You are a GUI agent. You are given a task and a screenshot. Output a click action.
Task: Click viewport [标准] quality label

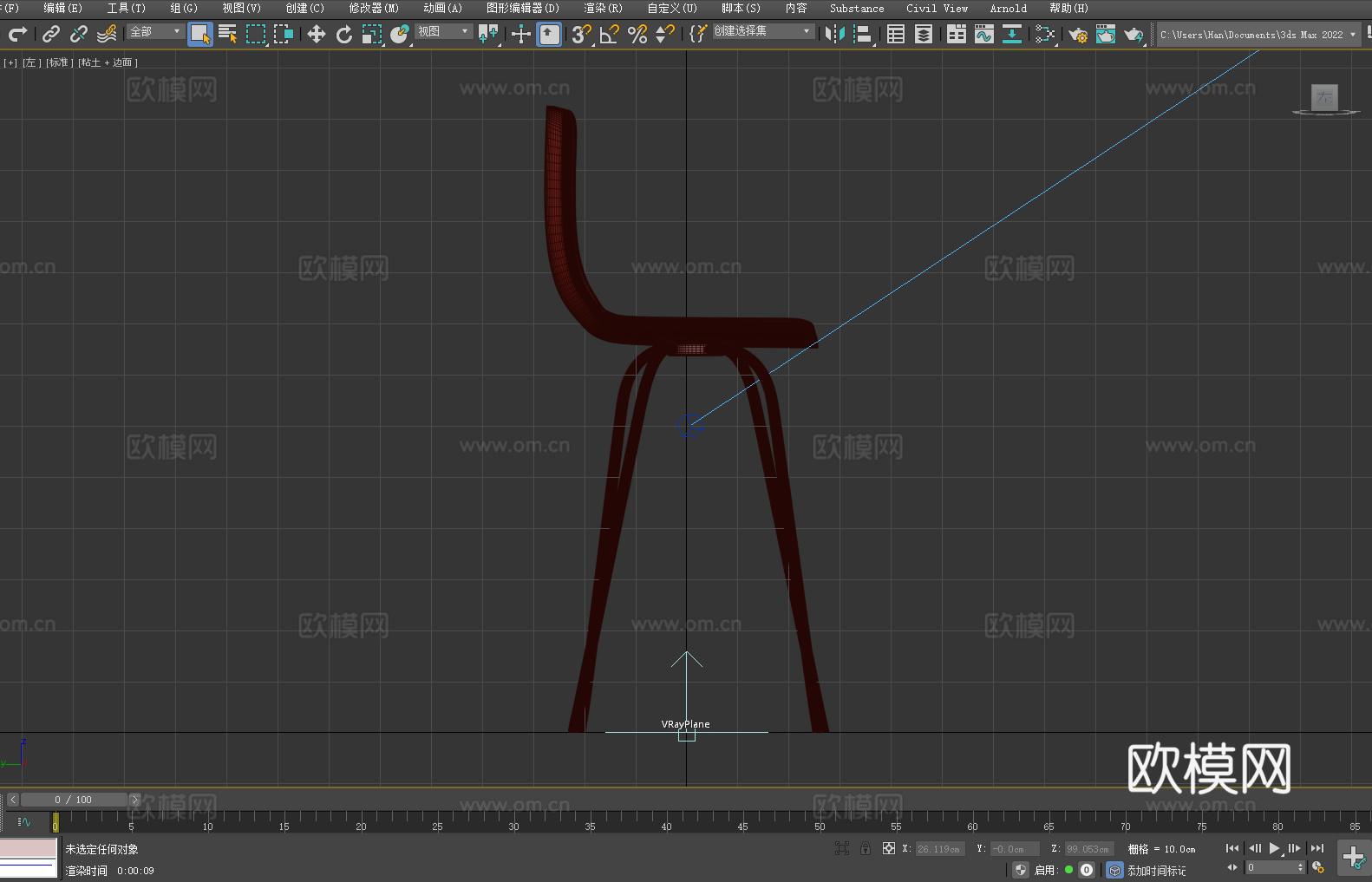(60, 62)
